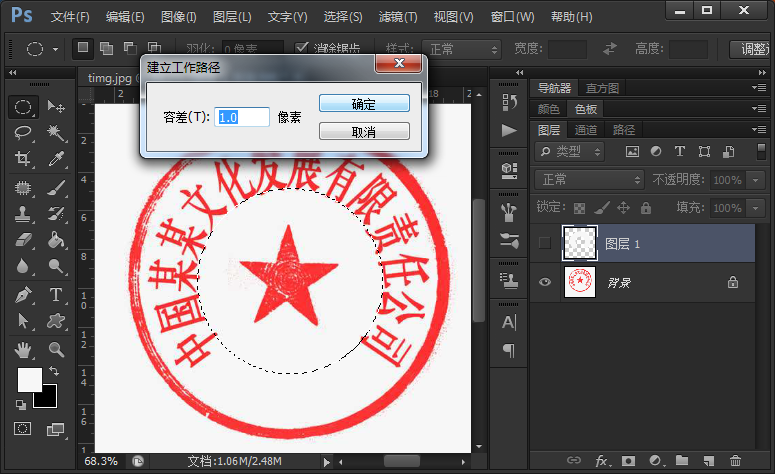Click the 容差 tolerance input field

pyautogui.click(x=242, y=117)
